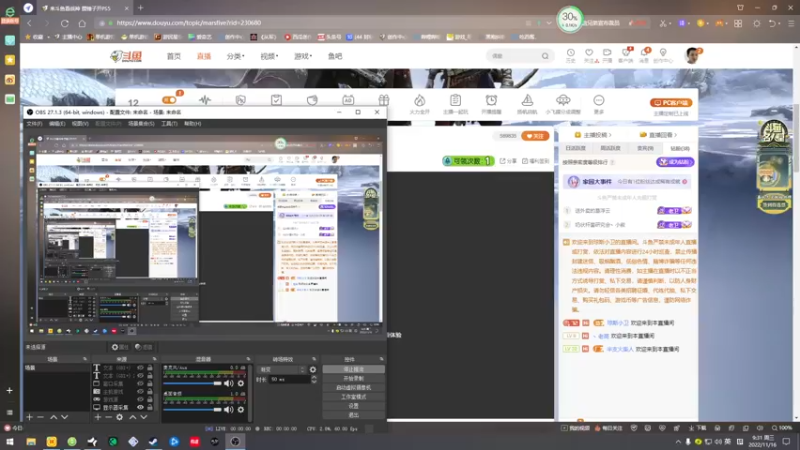Click audio waveform icon in streamer toolbar
Viewport: 800px width, 450px height.
tap(205, 100)
